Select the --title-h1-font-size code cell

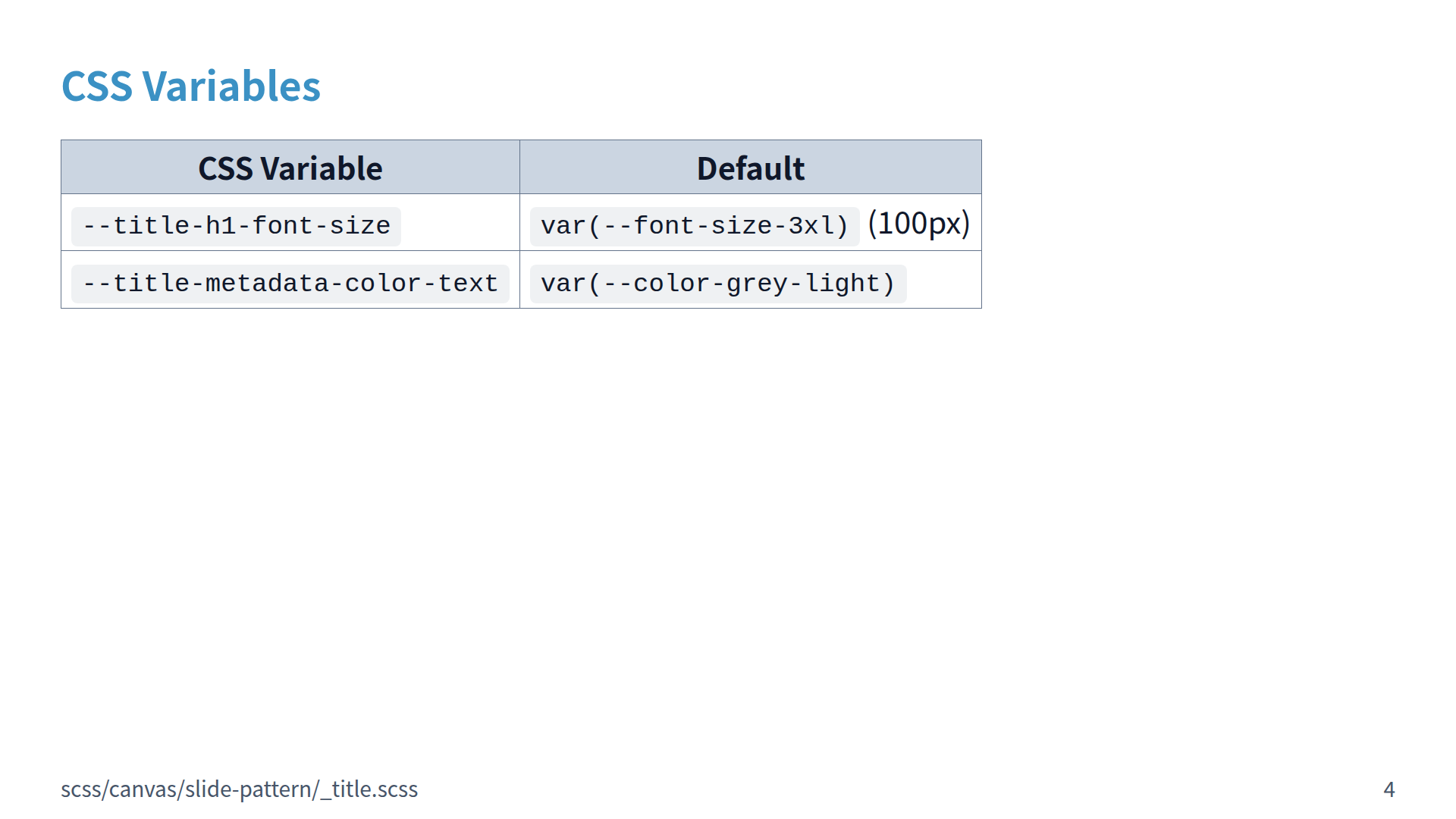point(236,226)
